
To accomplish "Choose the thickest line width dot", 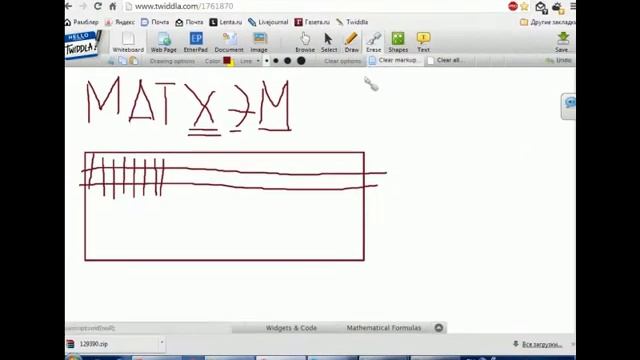I will (301, 61).
